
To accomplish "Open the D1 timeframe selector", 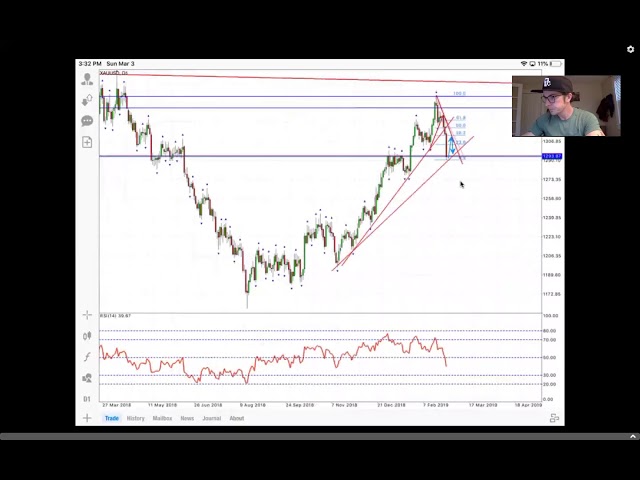I will pyautogui.click(x=87, y=399).
